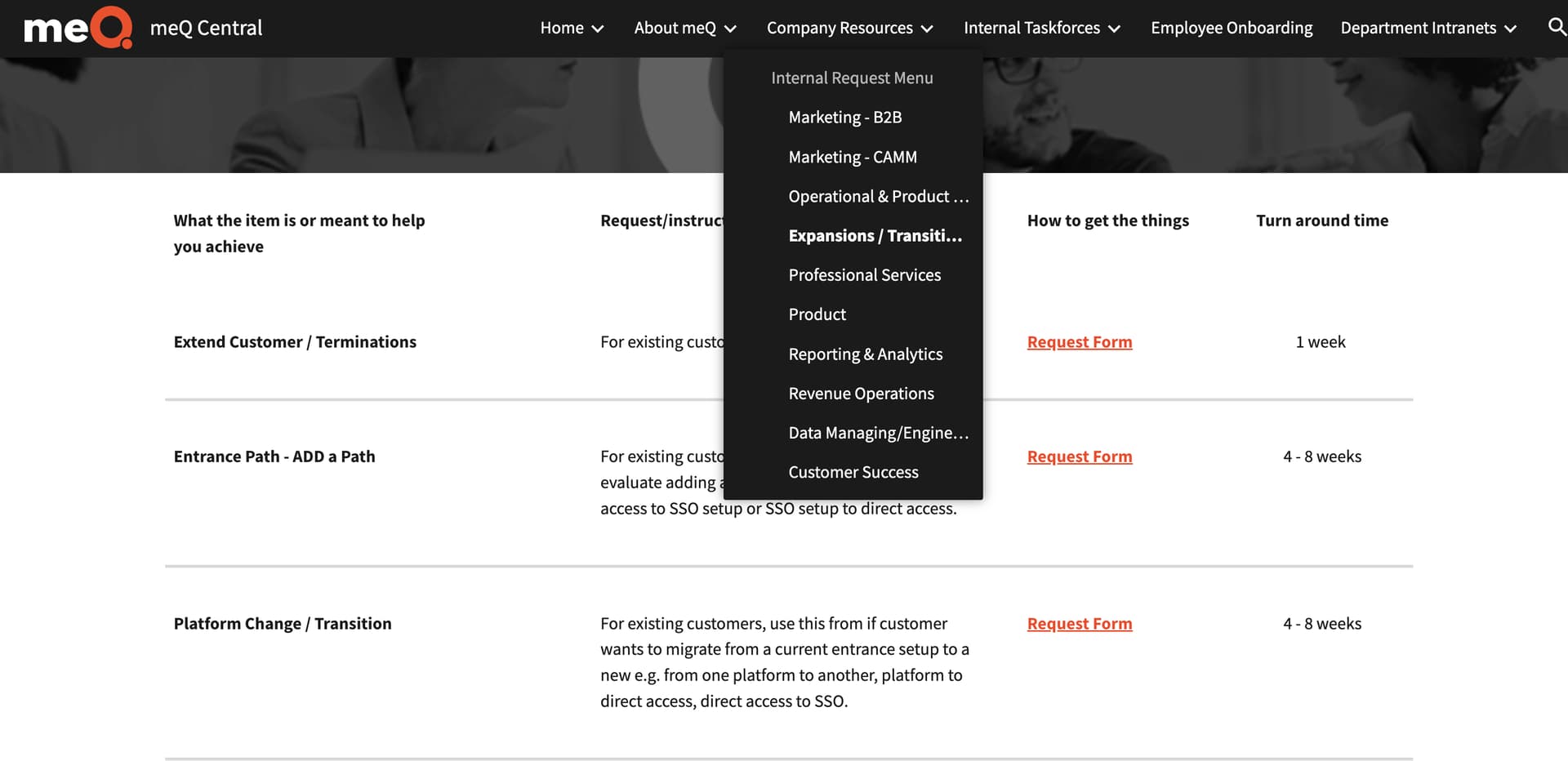The height and width of the screenshot is (761, 1568).
Task: Choose Marketing - CAMM in dropdown
Action: click(x=853, y=157)
